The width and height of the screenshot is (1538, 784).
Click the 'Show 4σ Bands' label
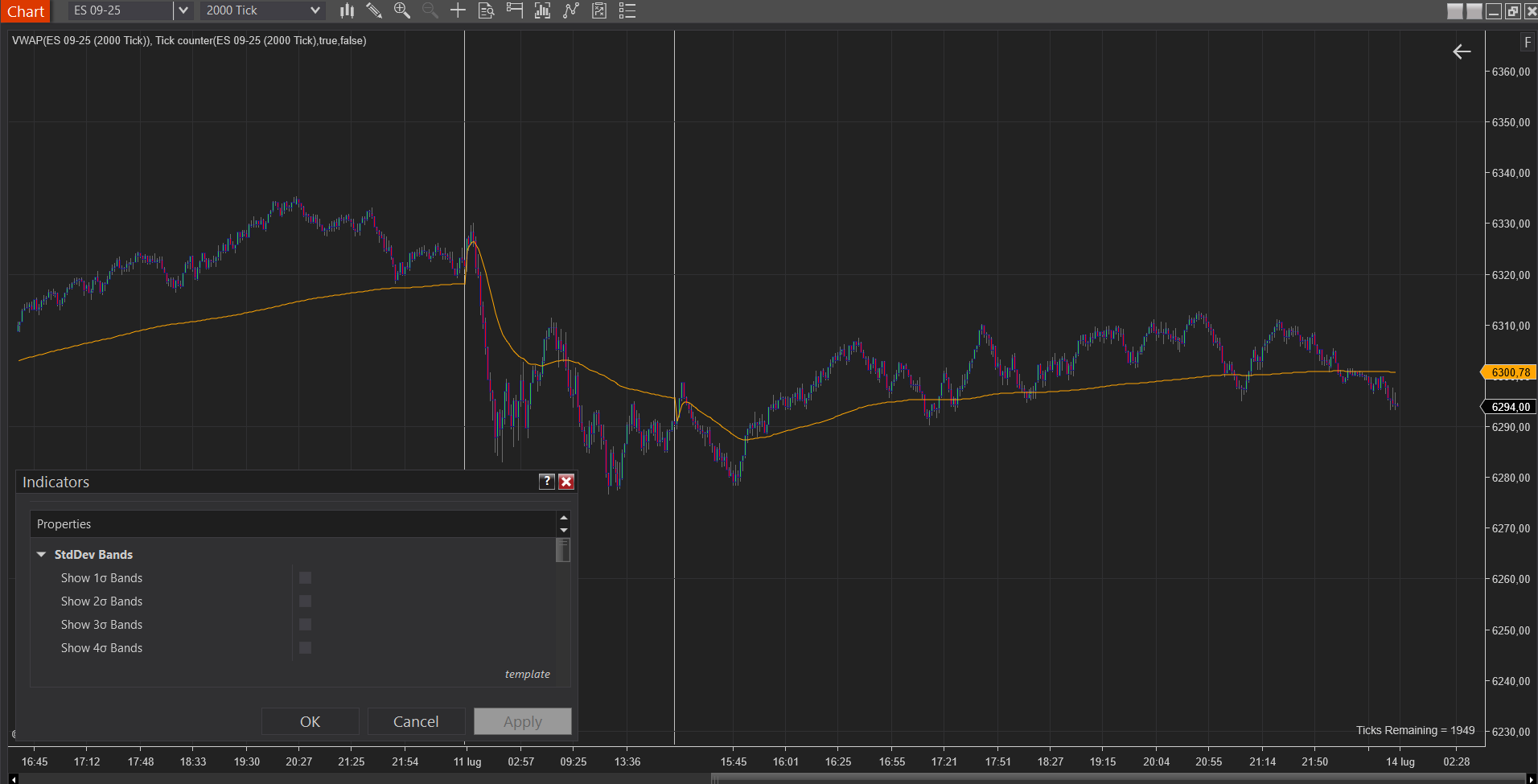(101, 647)
